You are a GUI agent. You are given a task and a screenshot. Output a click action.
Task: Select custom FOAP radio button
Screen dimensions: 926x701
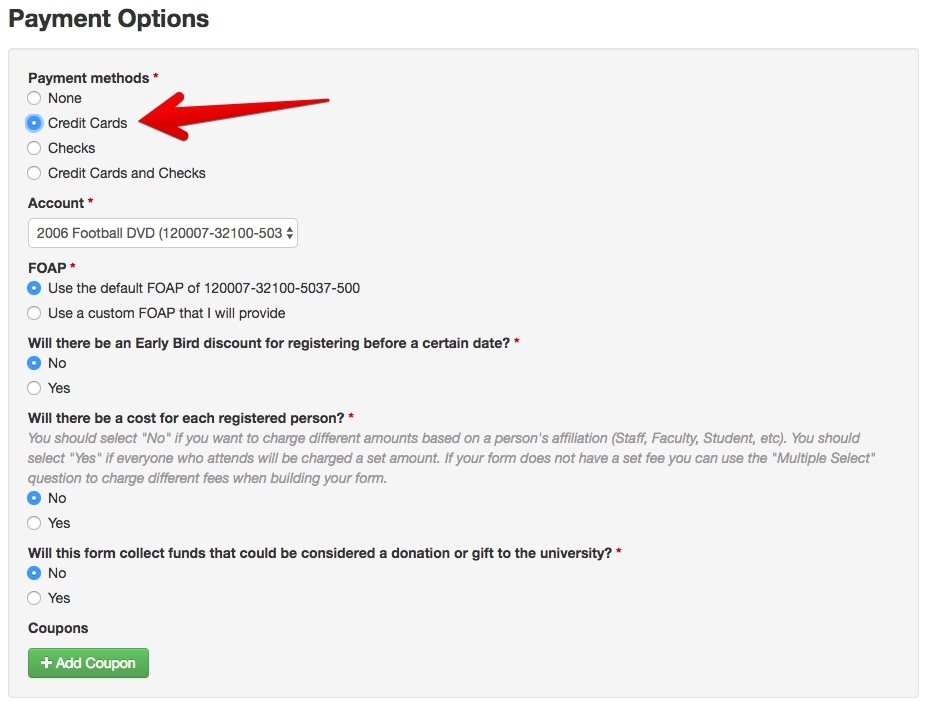tap(34, 313)
